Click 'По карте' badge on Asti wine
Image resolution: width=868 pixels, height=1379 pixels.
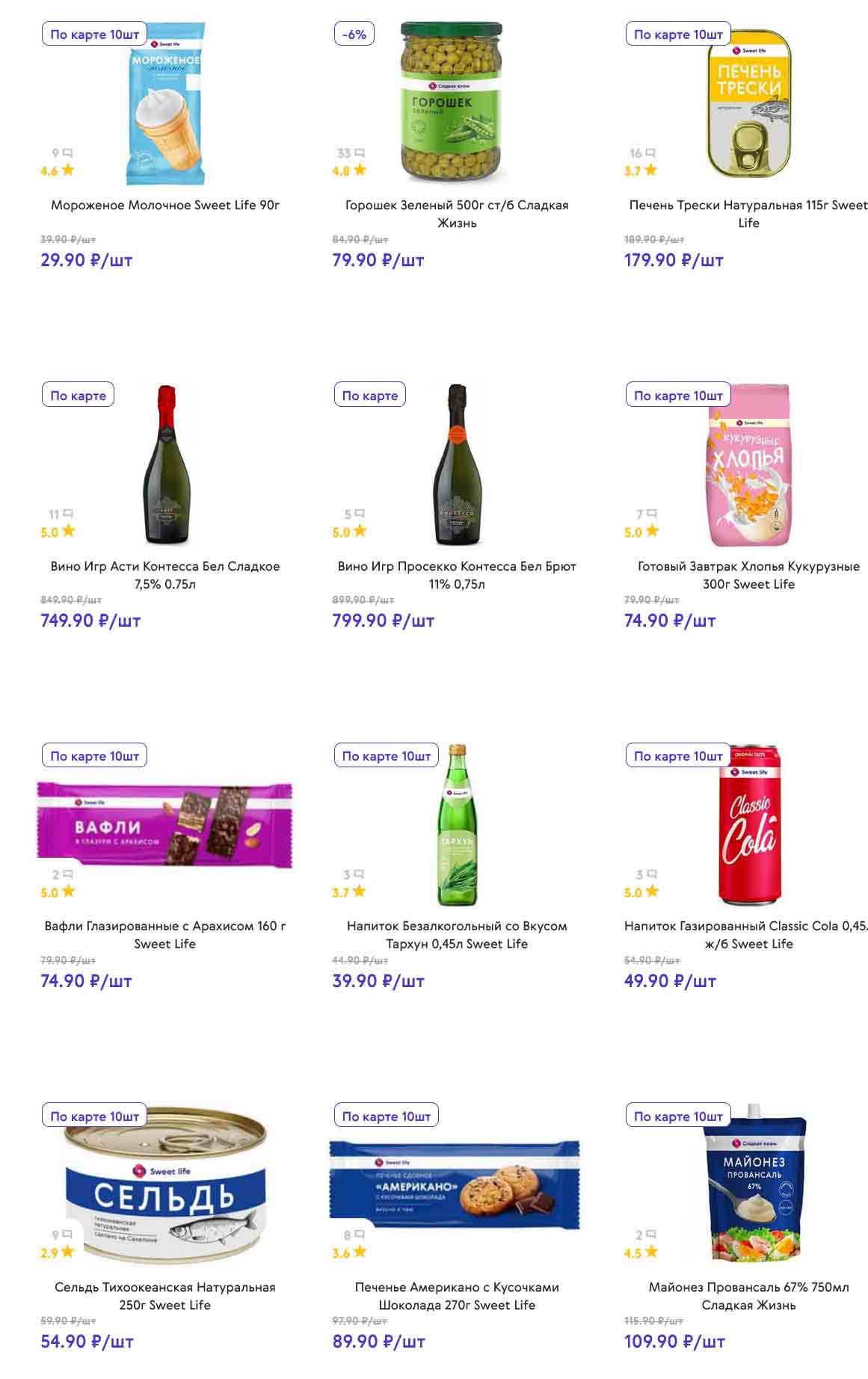tap(79, 396)
